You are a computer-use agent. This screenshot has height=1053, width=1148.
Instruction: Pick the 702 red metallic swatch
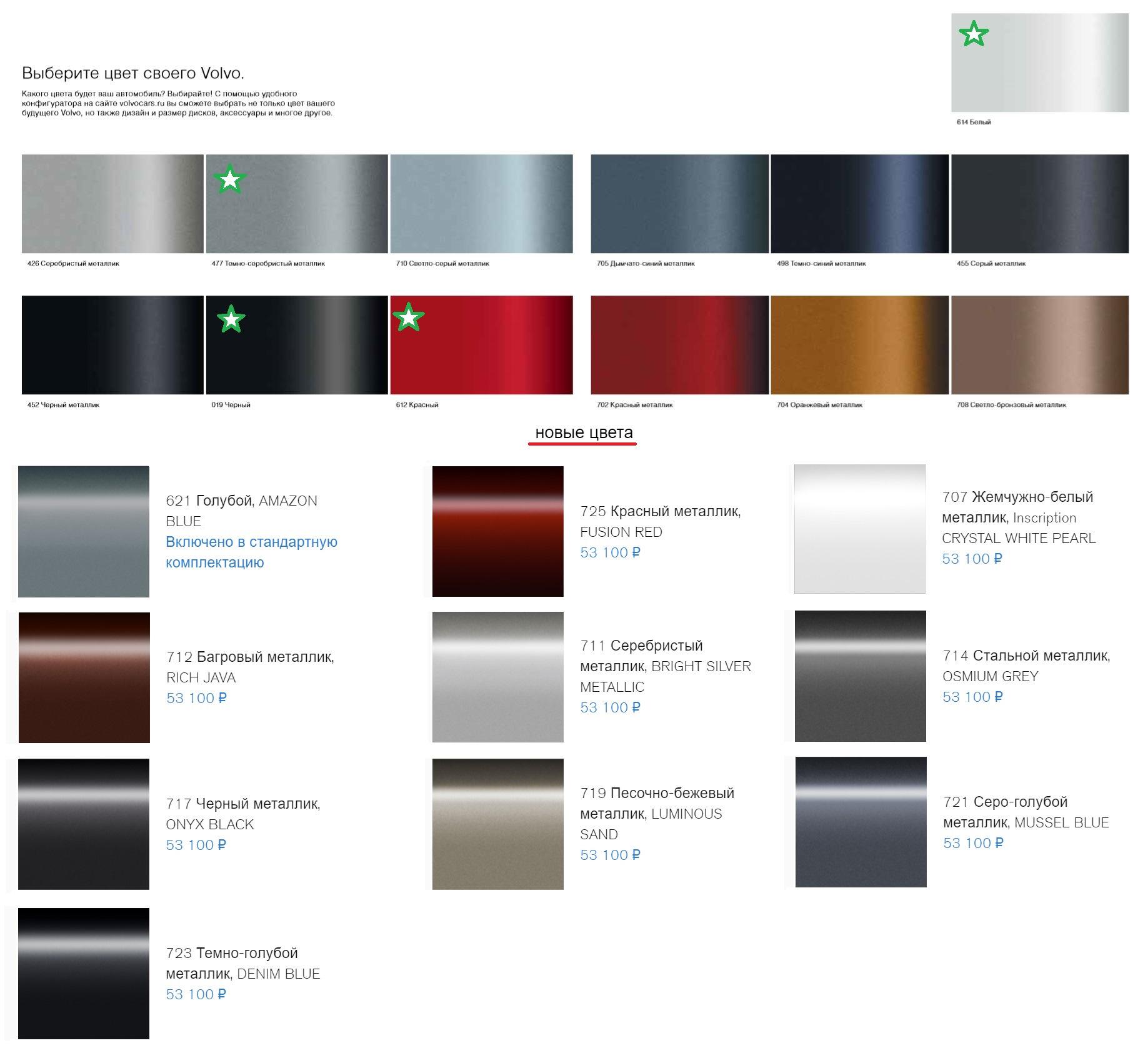point(679,345)
